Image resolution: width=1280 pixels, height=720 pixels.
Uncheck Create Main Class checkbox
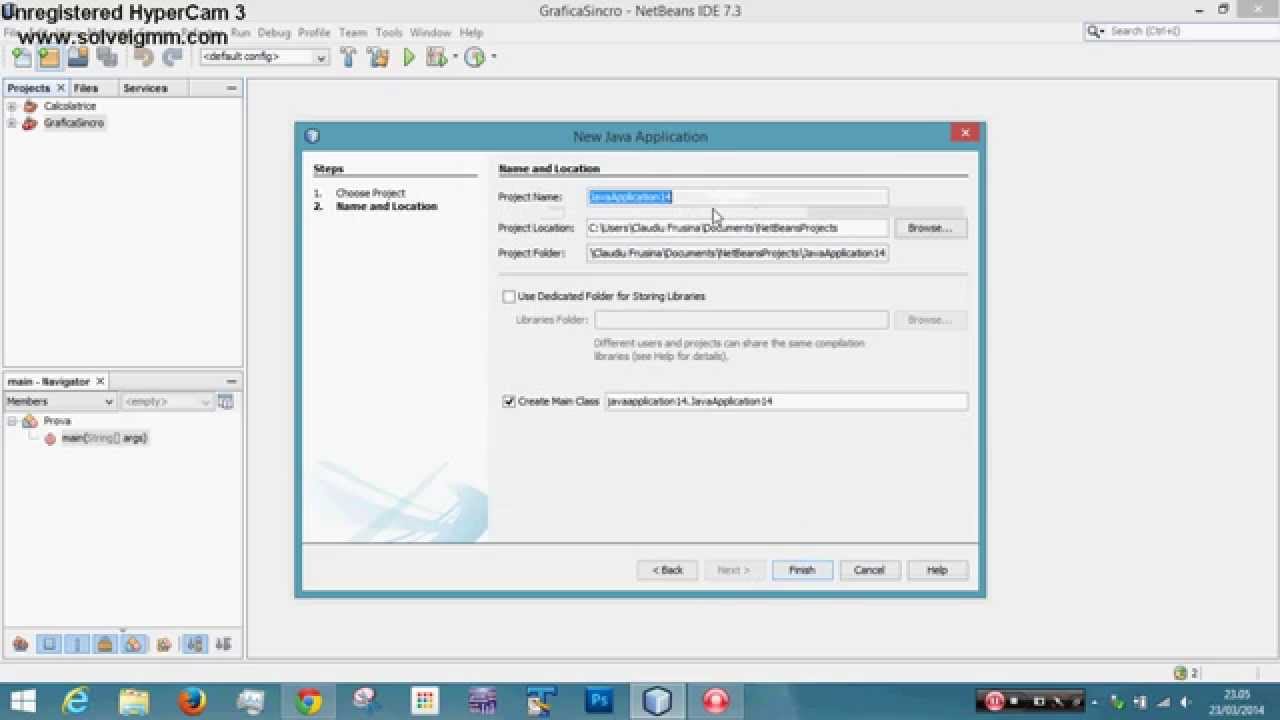[x=509, y=401]
